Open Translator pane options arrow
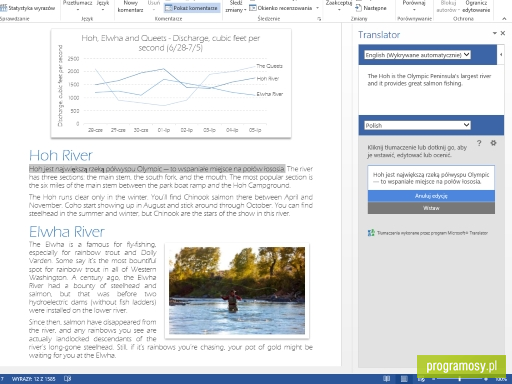This screenshot has height=384, width=512. point(495,33)
